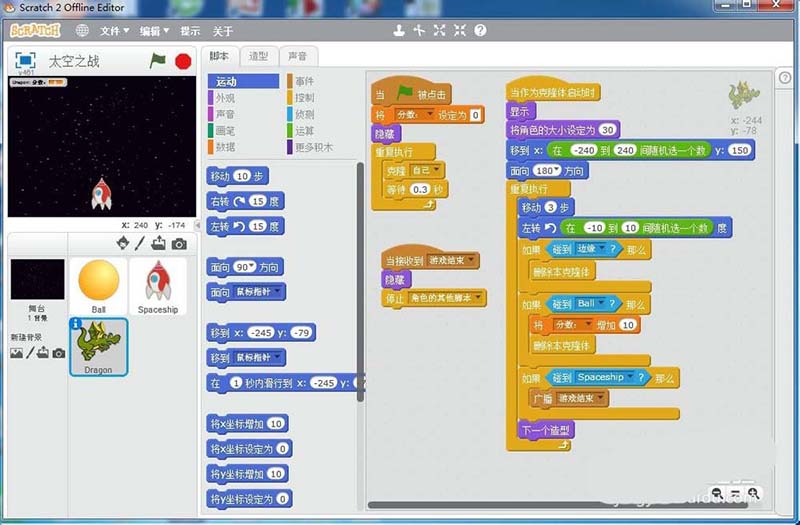The height and width of the screenshot is (525, 800).
Task: Select the 运动 block category
Action: pyautogui.click(x=243, y=81)
